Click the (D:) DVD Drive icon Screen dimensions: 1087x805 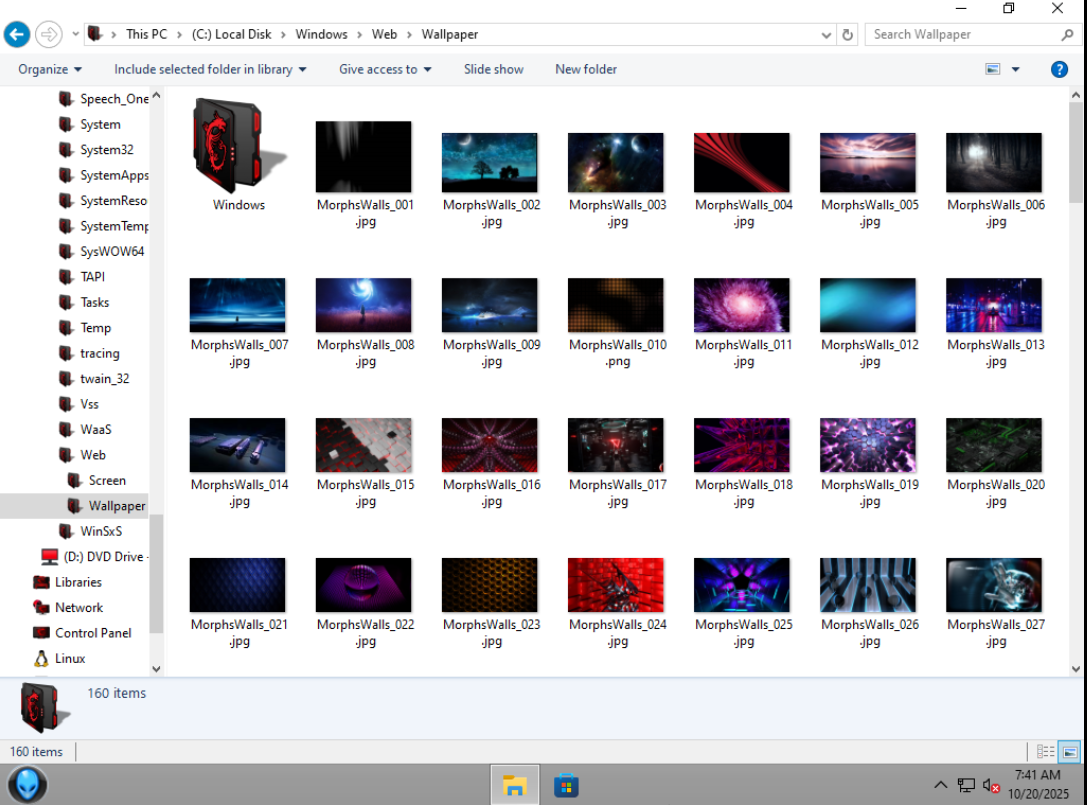tap(49, 557)
